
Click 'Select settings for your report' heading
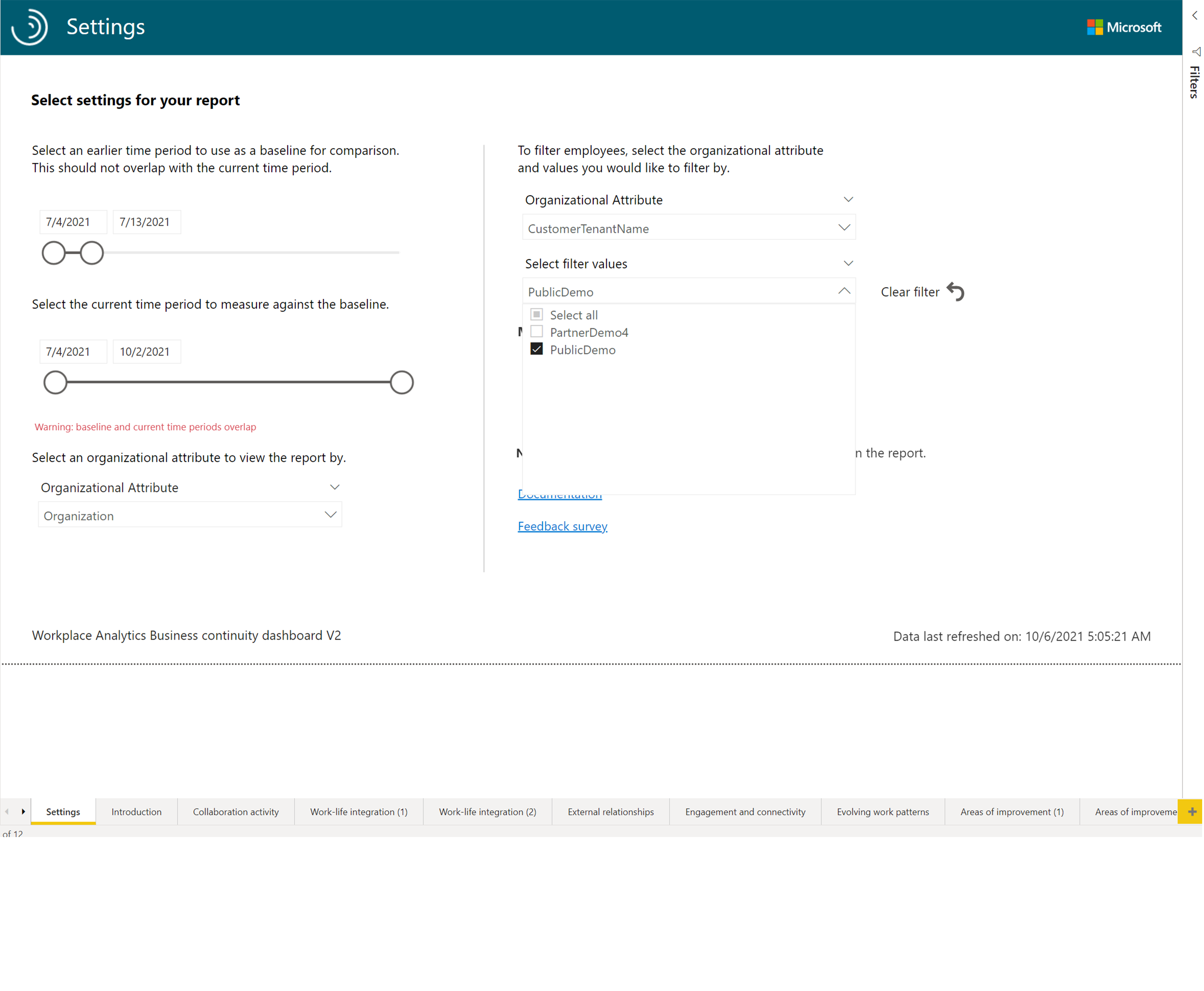pos(135,101)
